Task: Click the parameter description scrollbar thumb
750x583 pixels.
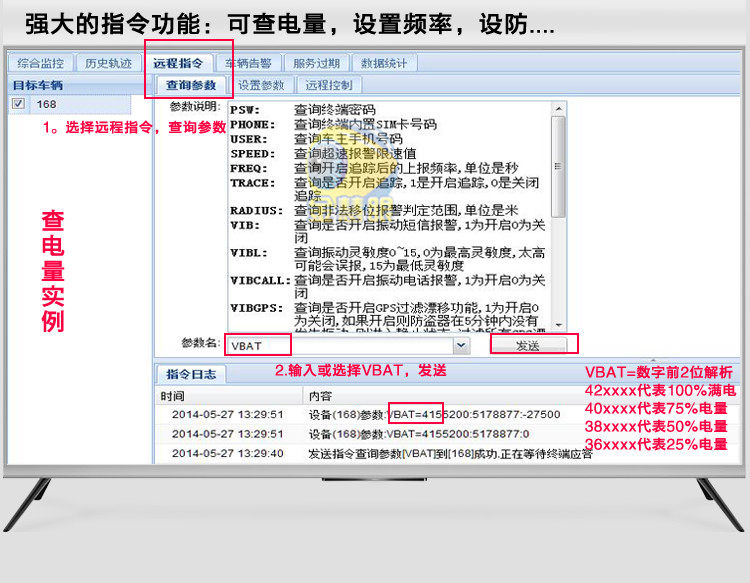Action: point(558,166)
